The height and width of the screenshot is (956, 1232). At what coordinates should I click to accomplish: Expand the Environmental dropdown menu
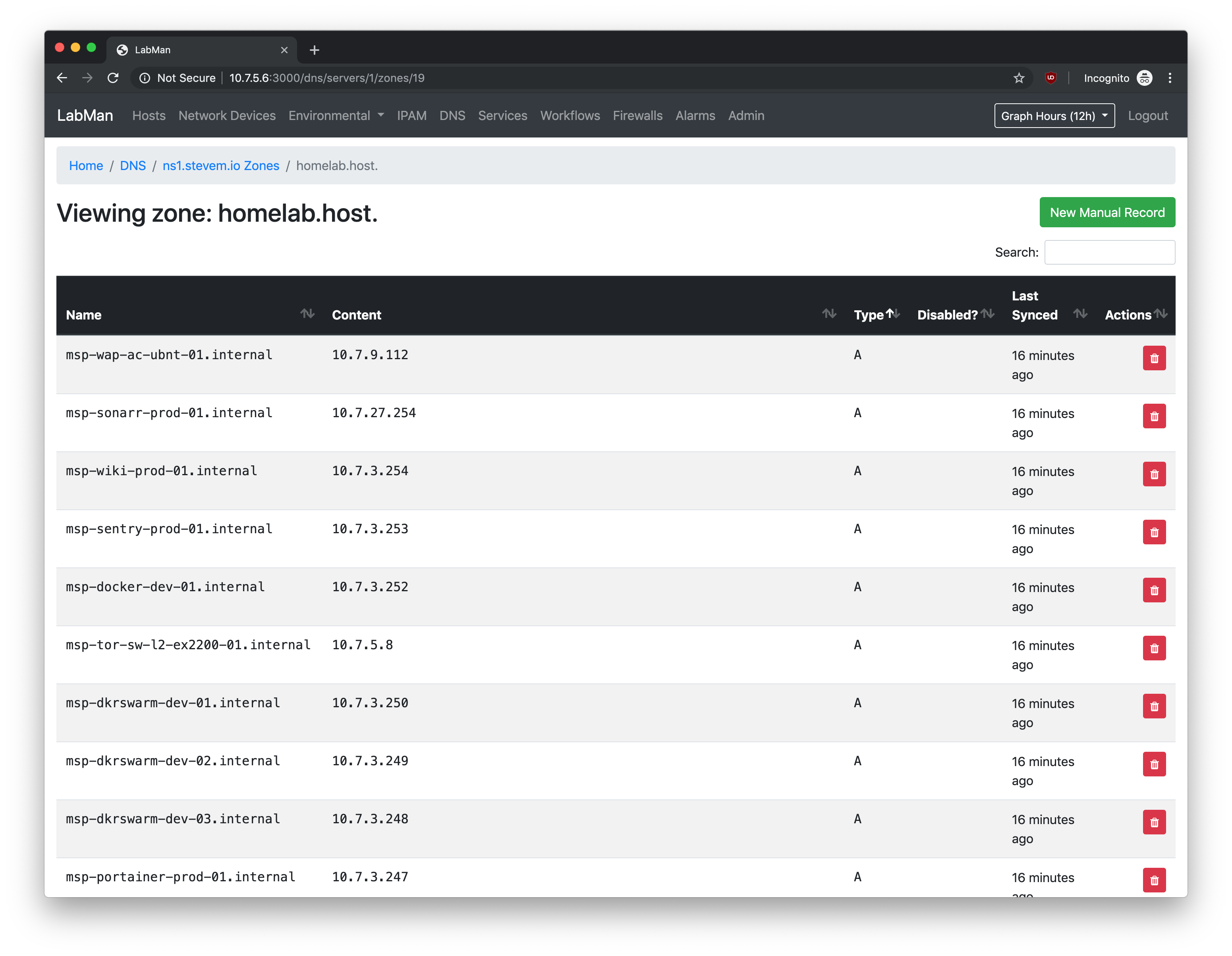pos(336,116)
